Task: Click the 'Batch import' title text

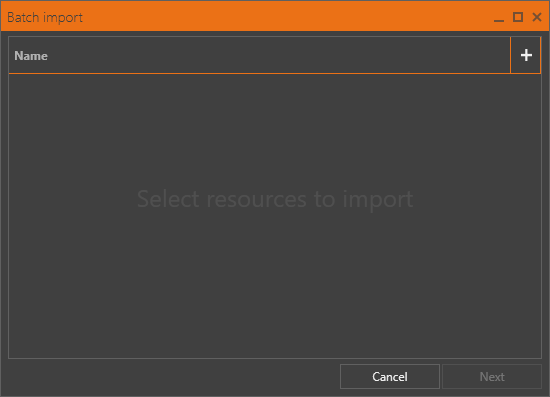Action: click(x=45, y=18)
